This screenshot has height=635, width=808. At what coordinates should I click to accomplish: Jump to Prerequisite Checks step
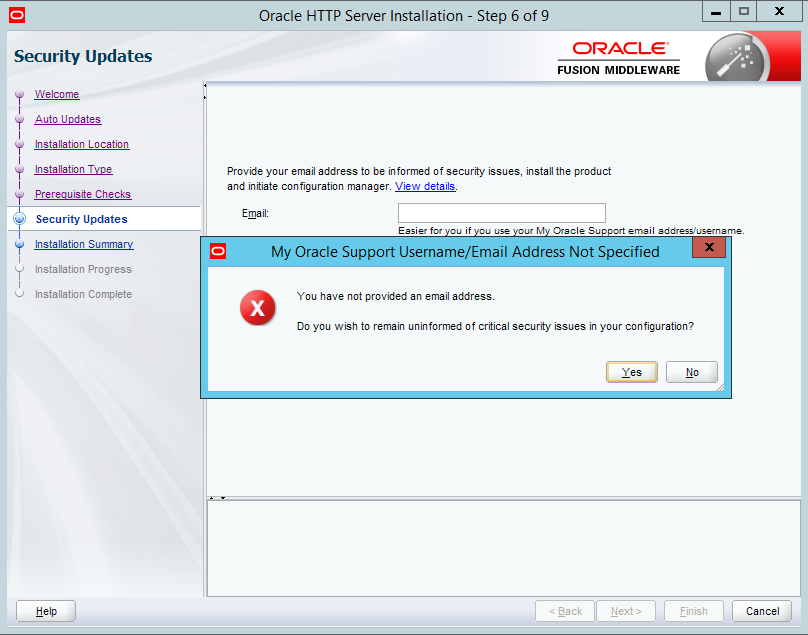point(83,194)
